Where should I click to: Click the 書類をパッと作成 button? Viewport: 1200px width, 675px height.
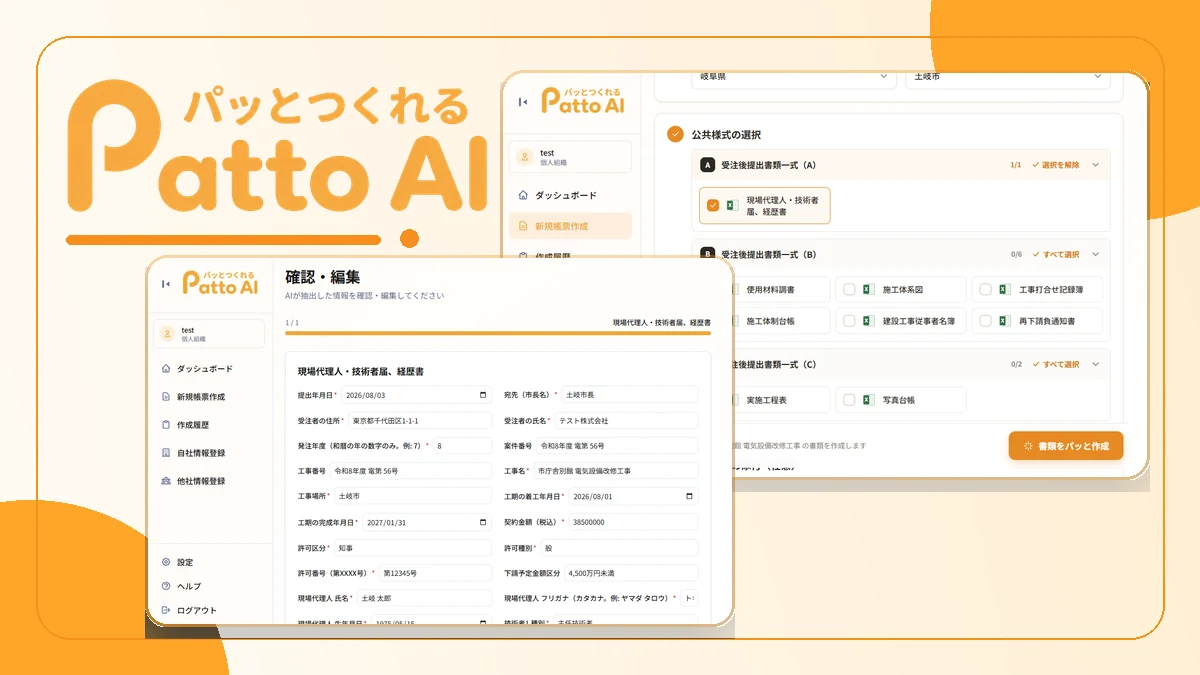pyautogui.click(x=1066, y=446)
